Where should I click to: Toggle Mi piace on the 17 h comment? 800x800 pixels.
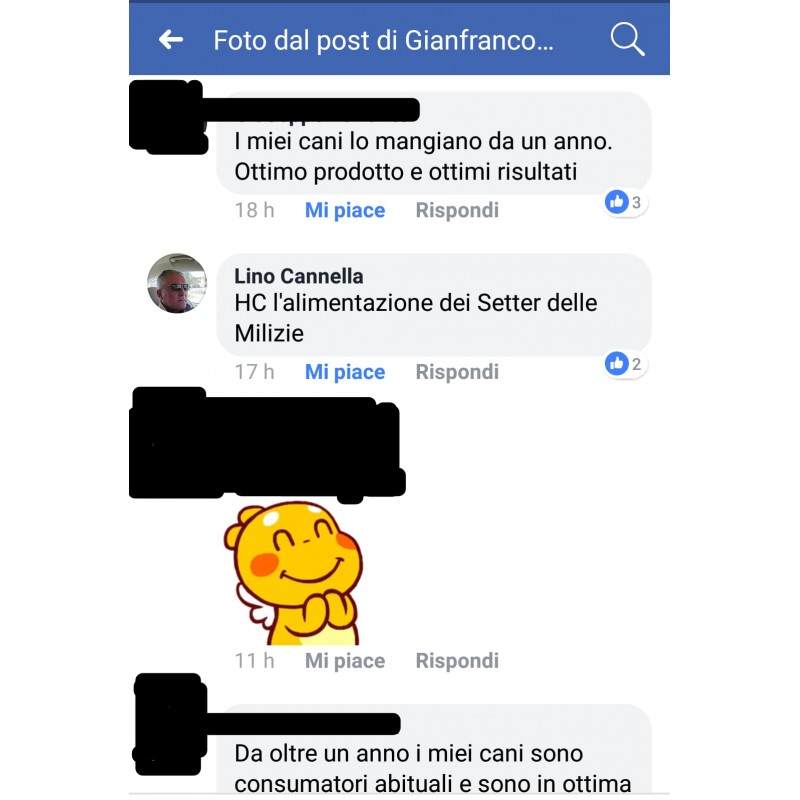tap(345, 372)
